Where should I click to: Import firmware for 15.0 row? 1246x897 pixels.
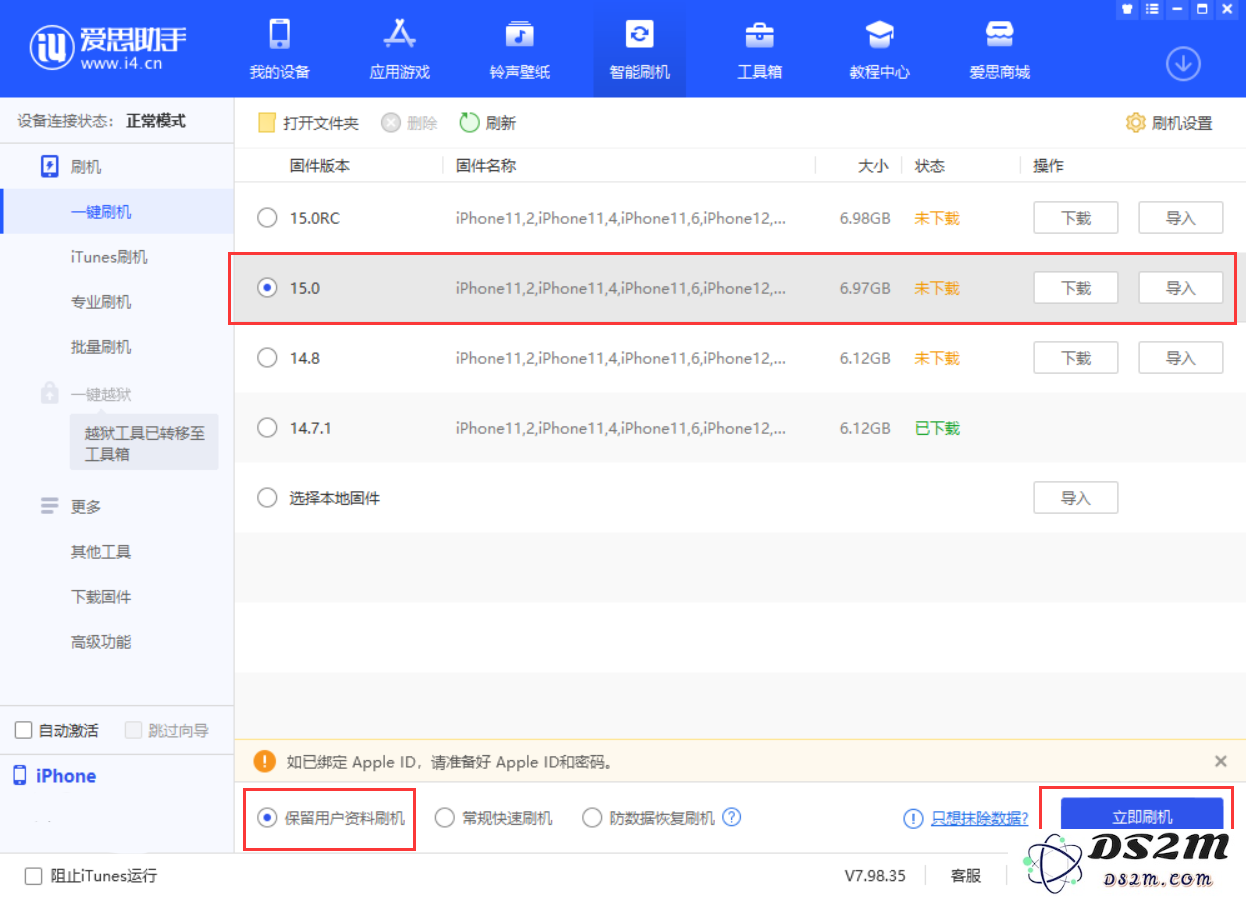[1181, 288]
